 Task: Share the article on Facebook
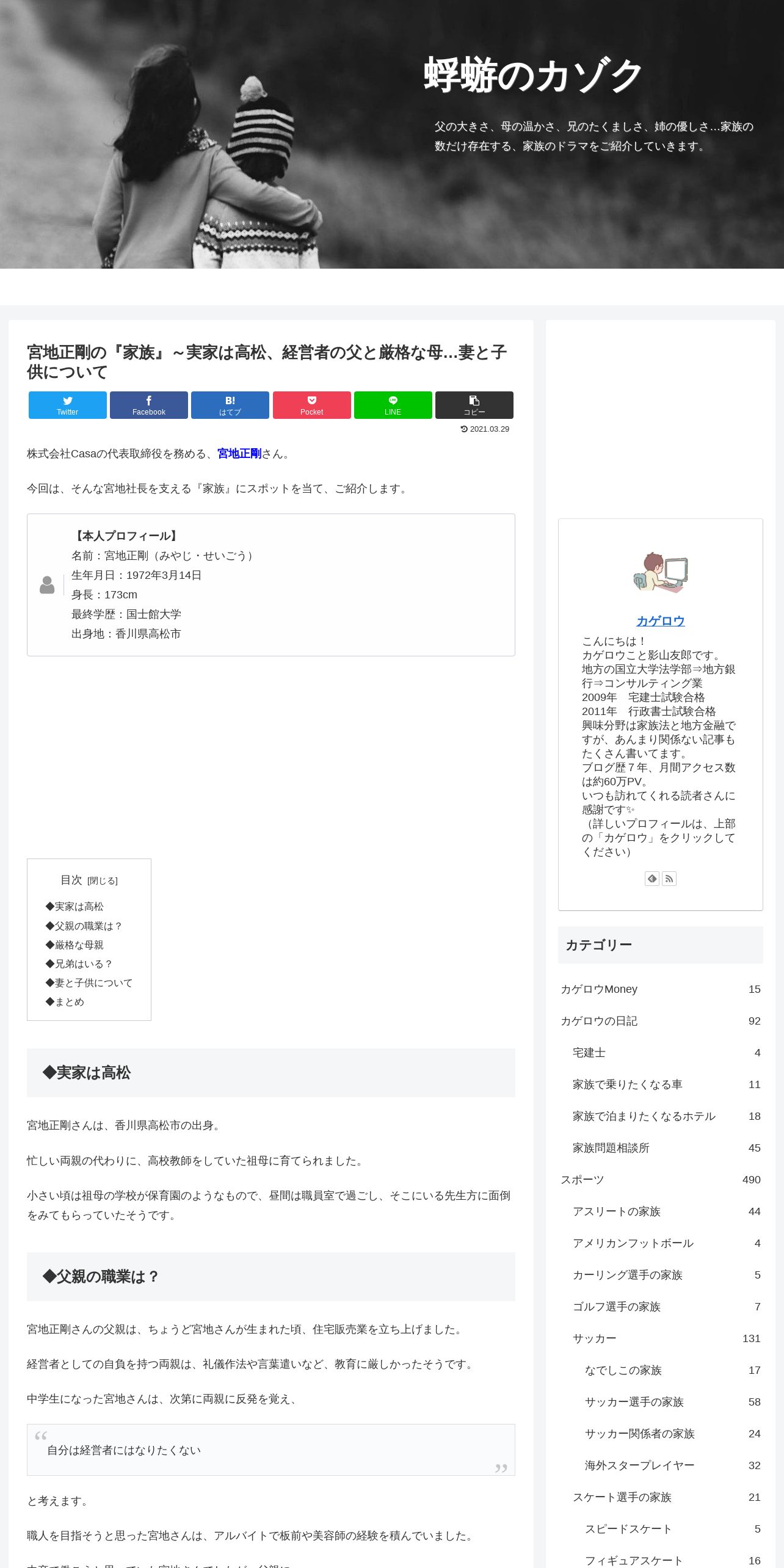149,405
